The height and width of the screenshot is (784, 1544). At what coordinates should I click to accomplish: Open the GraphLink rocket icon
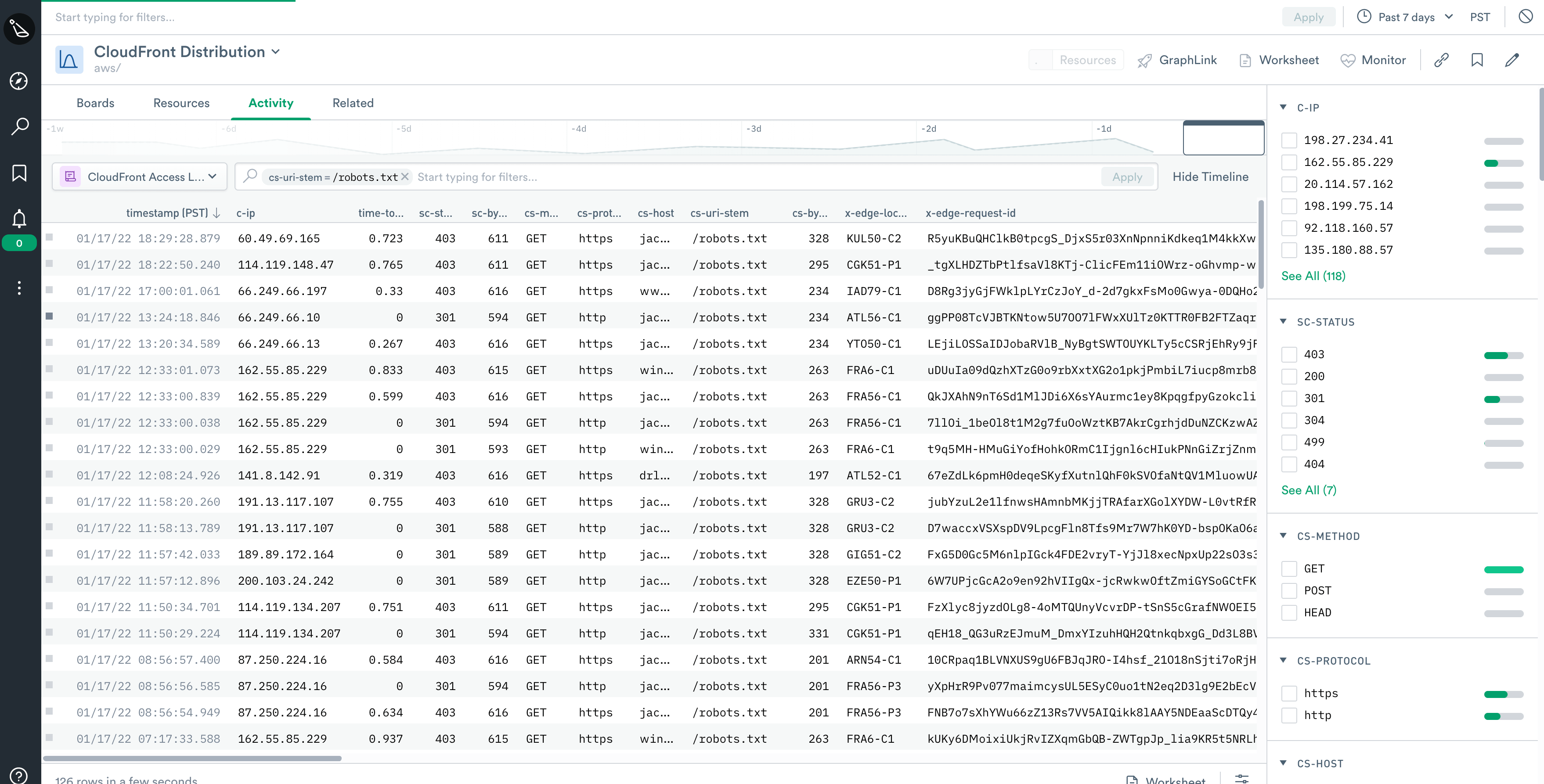pyautogui.click(x=1144, y=60)
